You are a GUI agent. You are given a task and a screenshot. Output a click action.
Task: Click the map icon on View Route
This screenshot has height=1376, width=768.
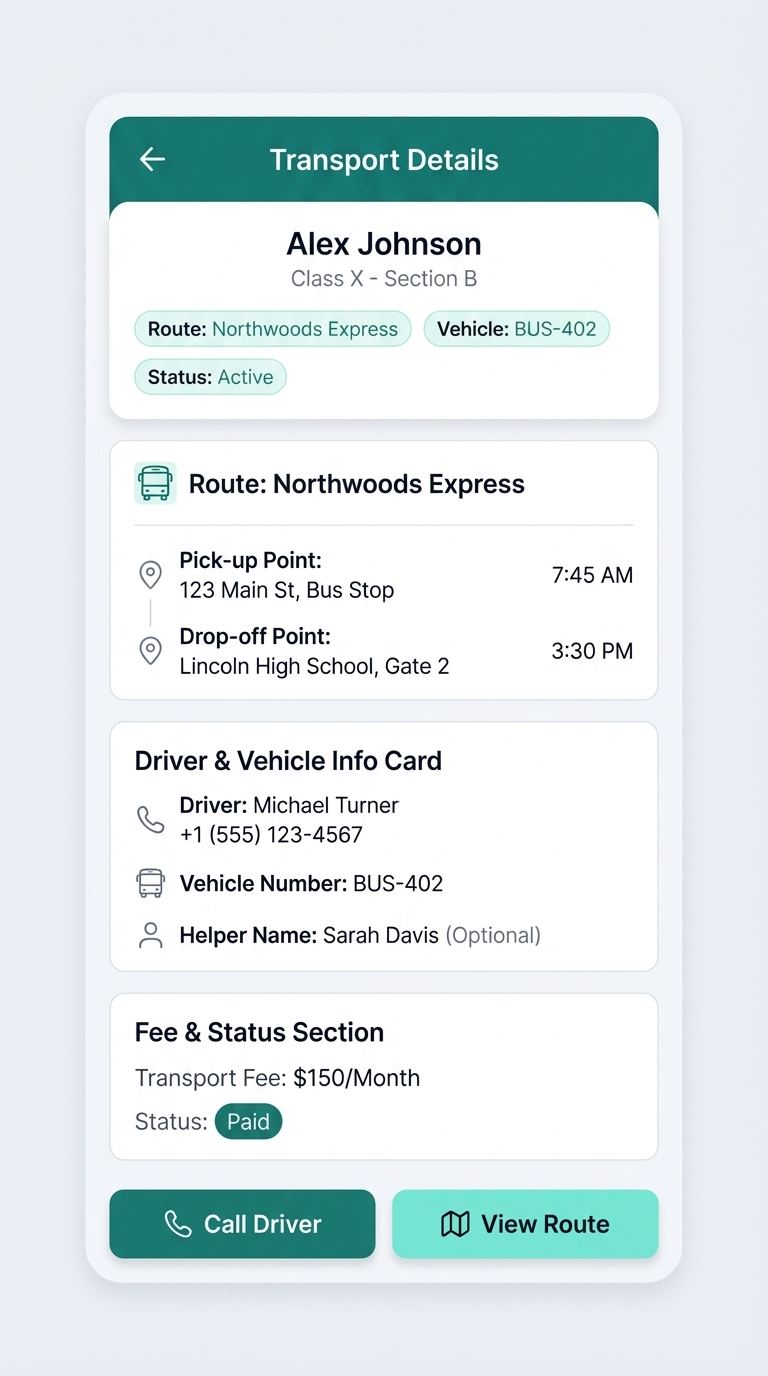click(455, 1224)
